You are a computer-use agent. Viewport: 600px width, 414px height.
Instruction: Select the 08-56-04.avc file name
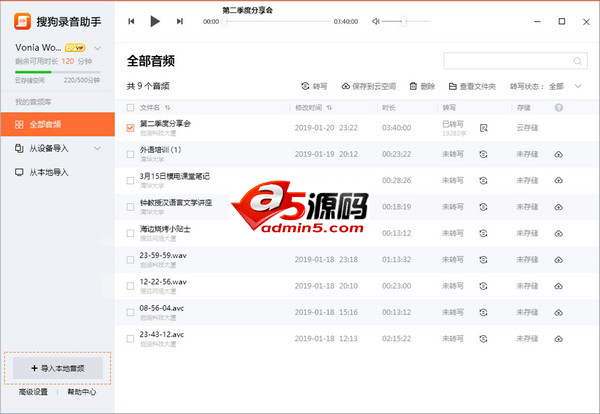pyautogui.click(x=161, y=308)
